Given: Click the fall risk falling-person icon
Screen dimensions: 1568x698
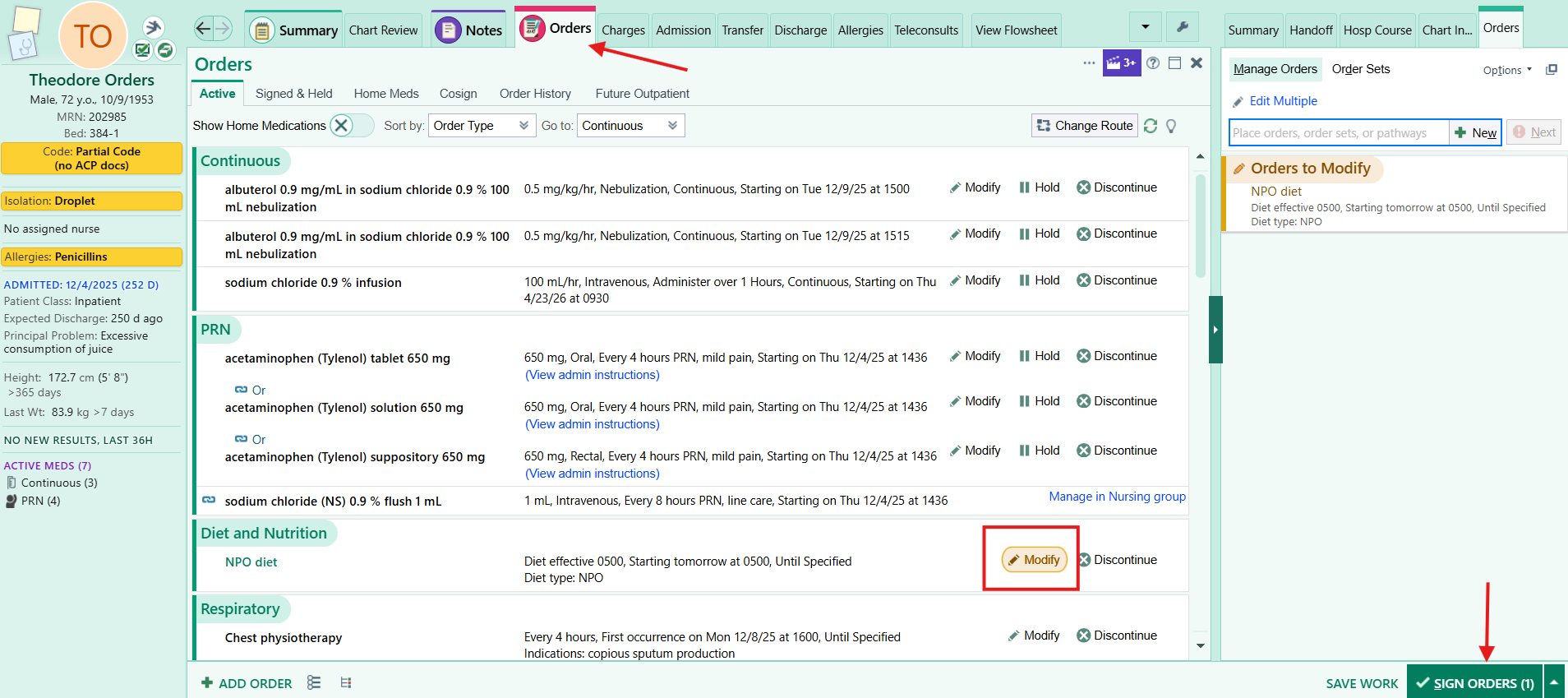Looking at the screenshot, I should point(153,28).
